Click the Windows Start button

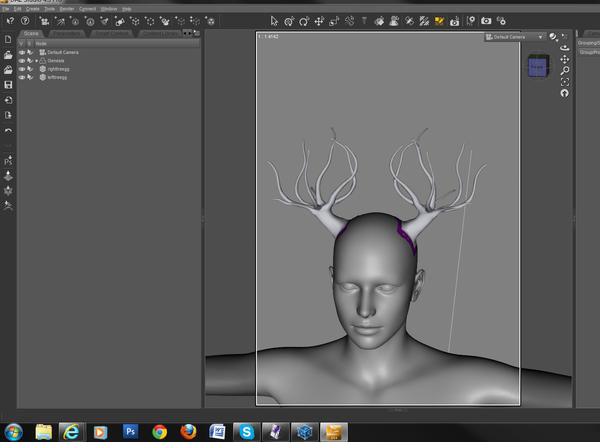point(14,431)
